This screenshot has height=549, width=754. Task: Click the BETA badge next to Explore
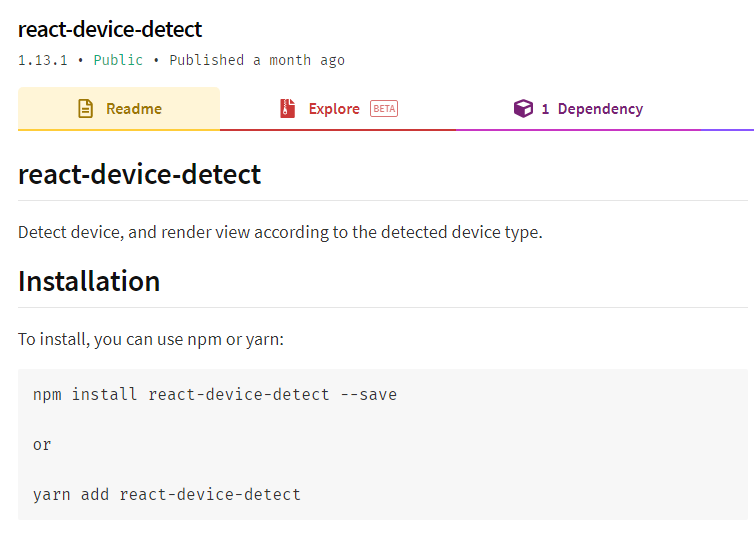point(384,109)
